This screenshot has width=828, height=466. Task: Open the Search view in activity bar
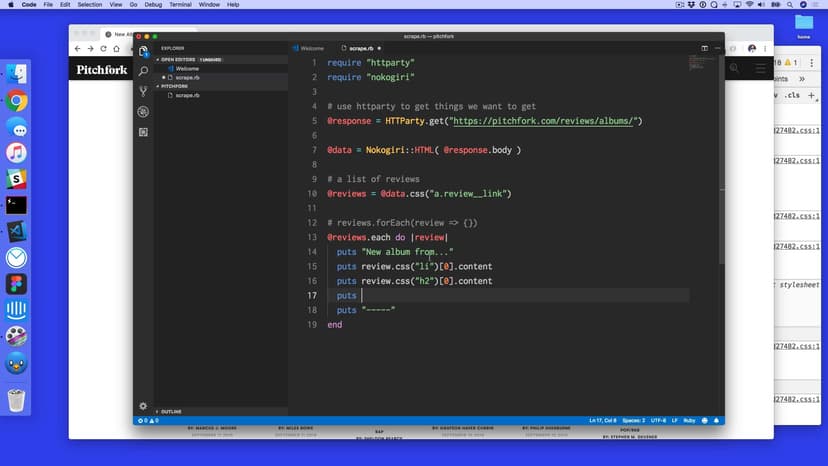point(143,72)
